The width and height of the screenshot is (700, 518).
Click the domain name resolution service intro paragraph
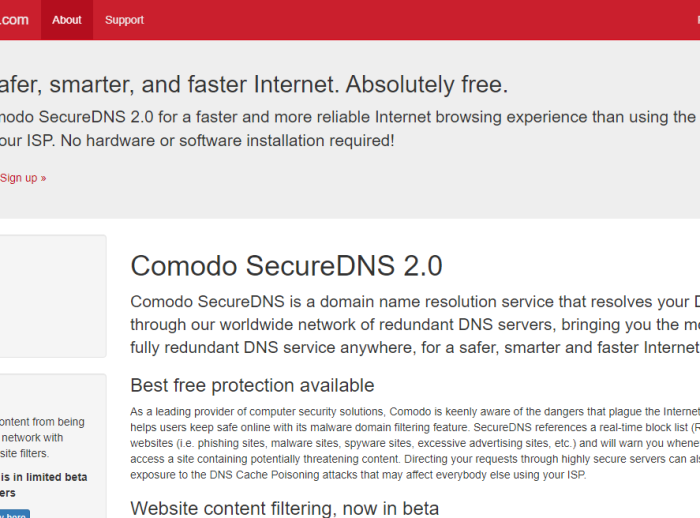coord(415,325)
